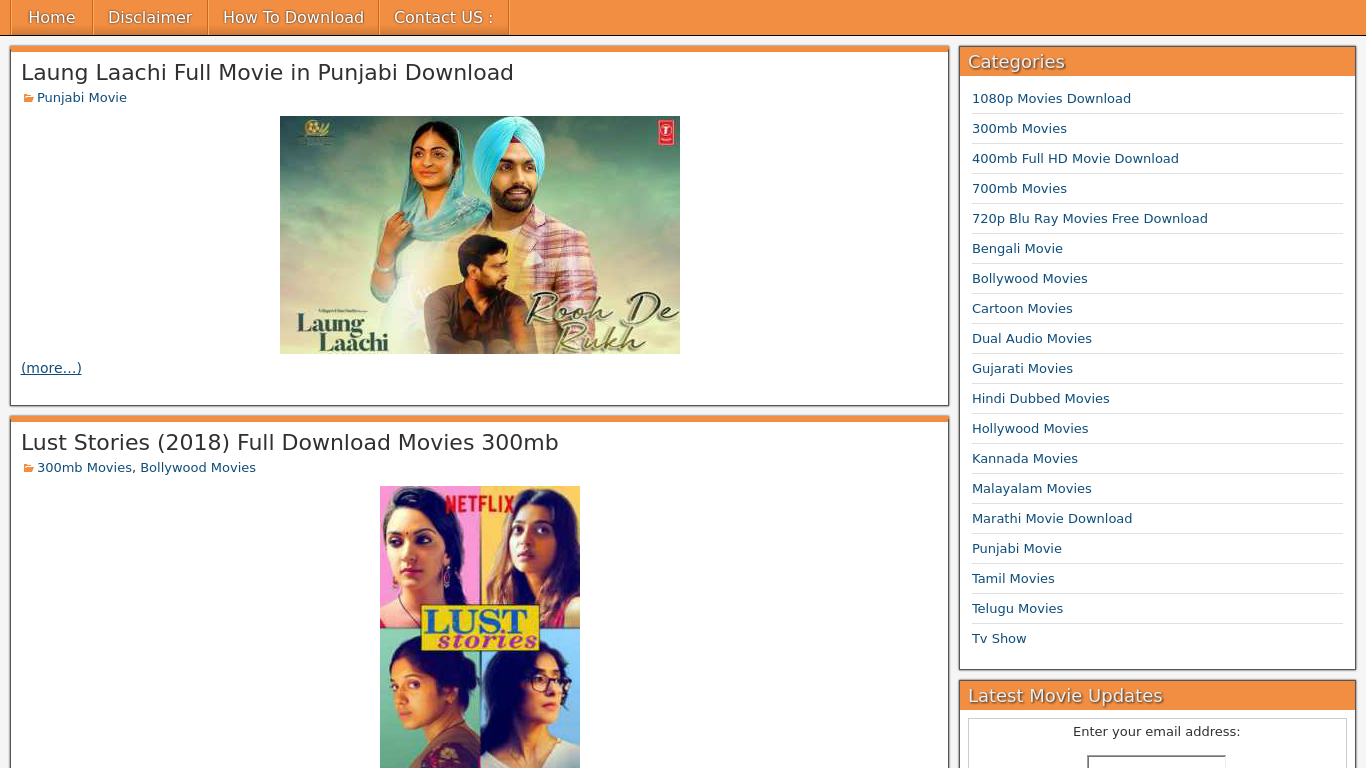Select Tv Show category
The image size is (1366, 768).
[x=999, y=638]
